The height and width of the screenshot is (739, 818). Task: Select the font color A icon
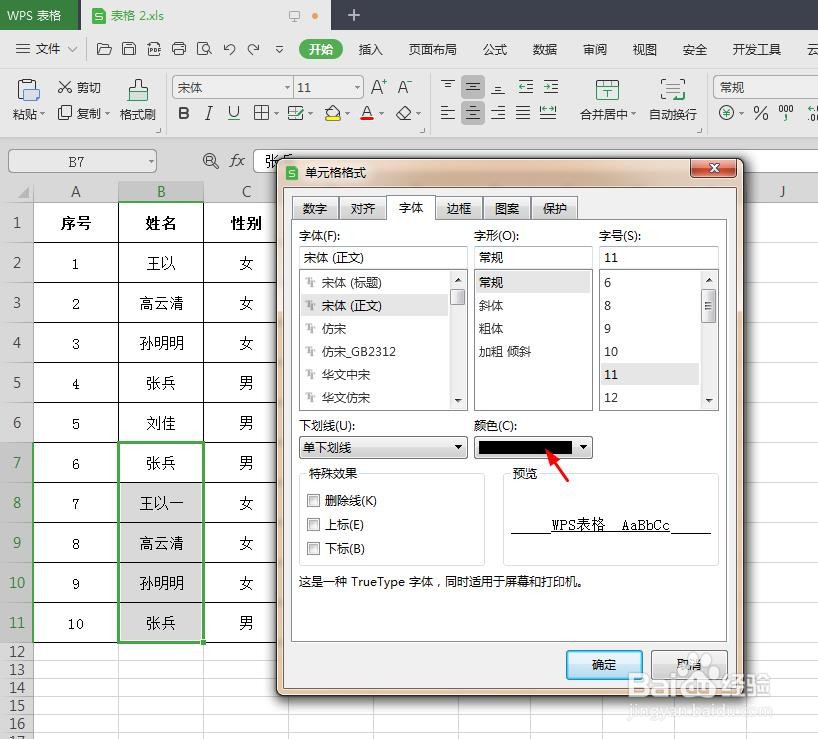pos(368,113)
